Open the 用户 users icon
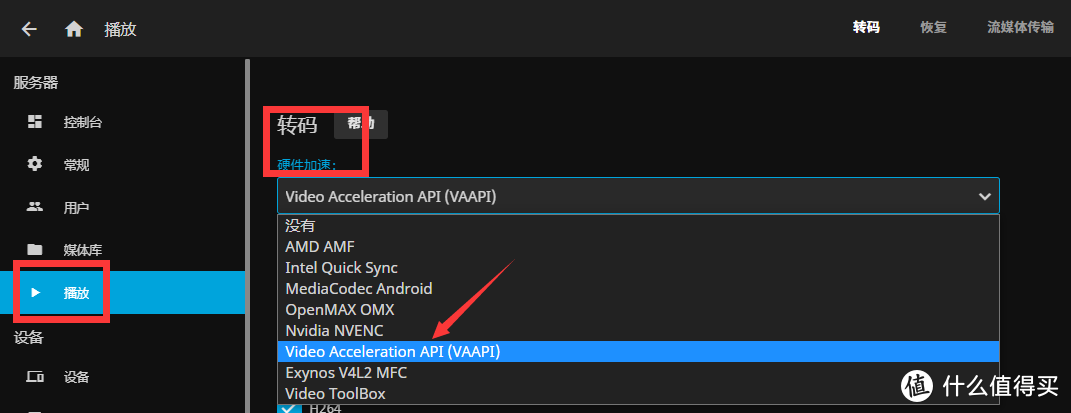Screen dimensions: 1071x413 (x=35, y=207)
